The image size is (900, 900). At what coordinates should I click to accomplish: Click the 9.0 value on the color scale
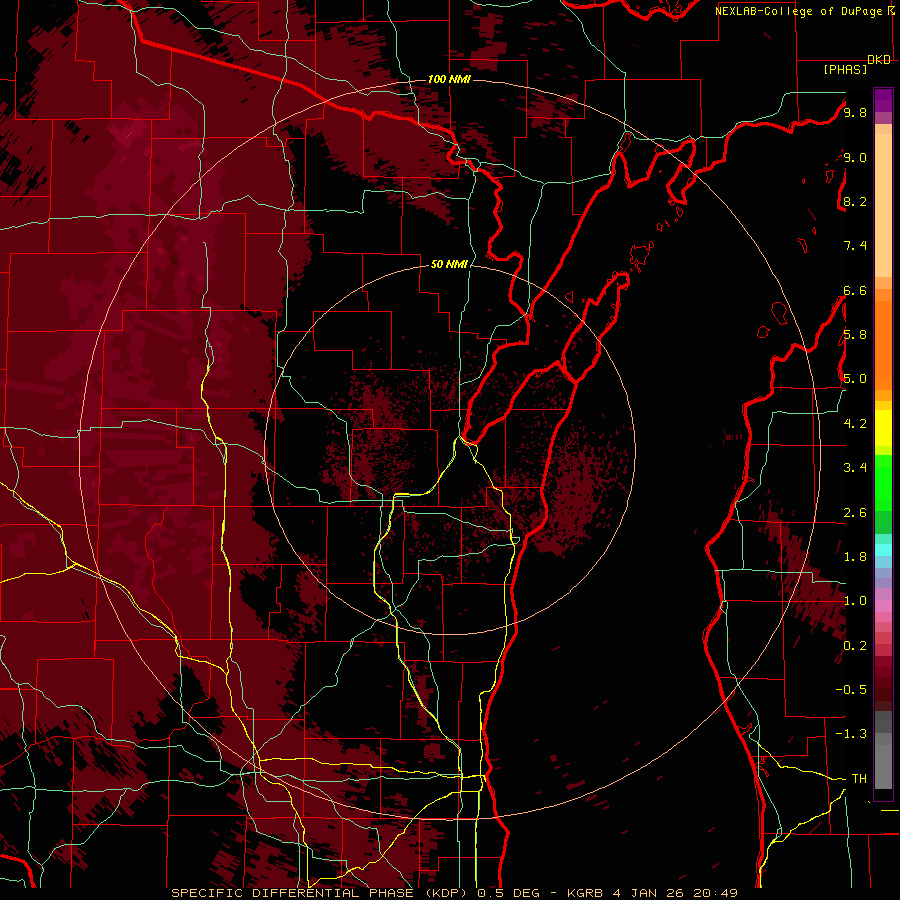(x=855, y=157)
